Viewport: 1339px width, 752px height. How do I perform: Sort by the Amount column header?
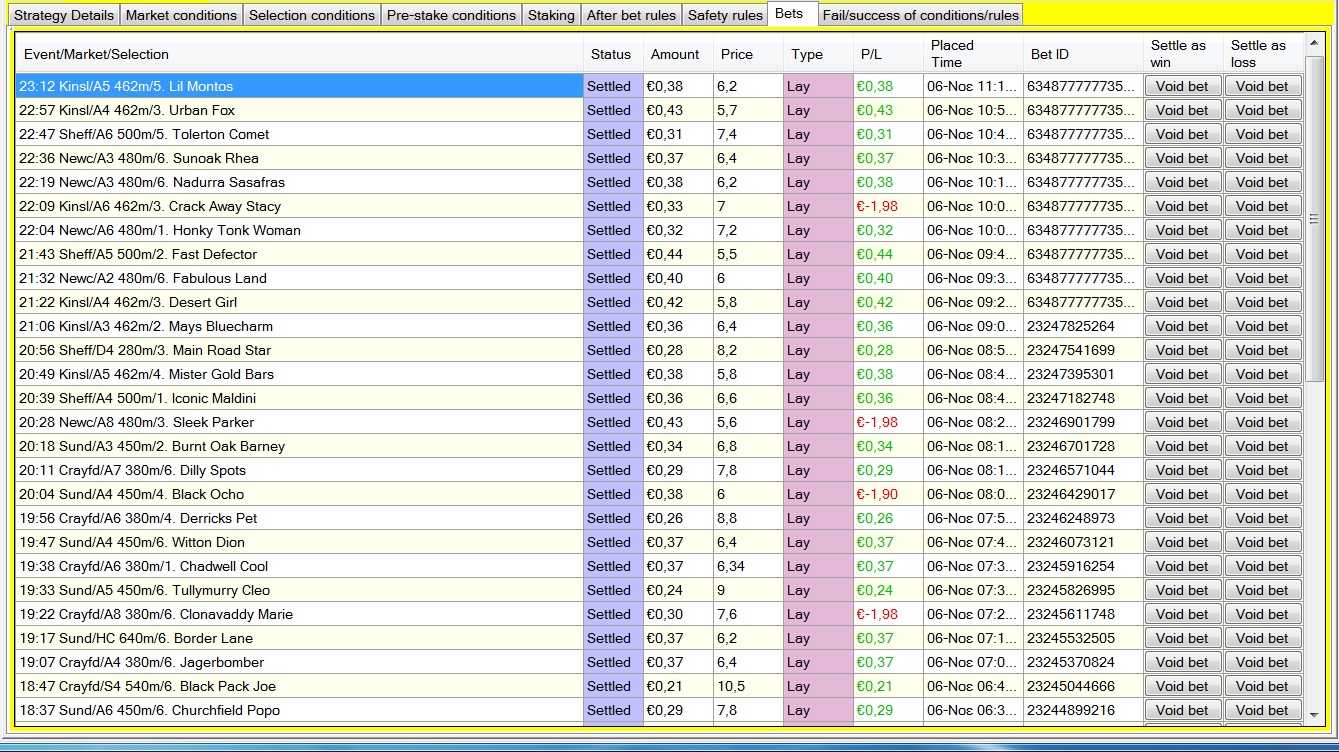point(678,54)
